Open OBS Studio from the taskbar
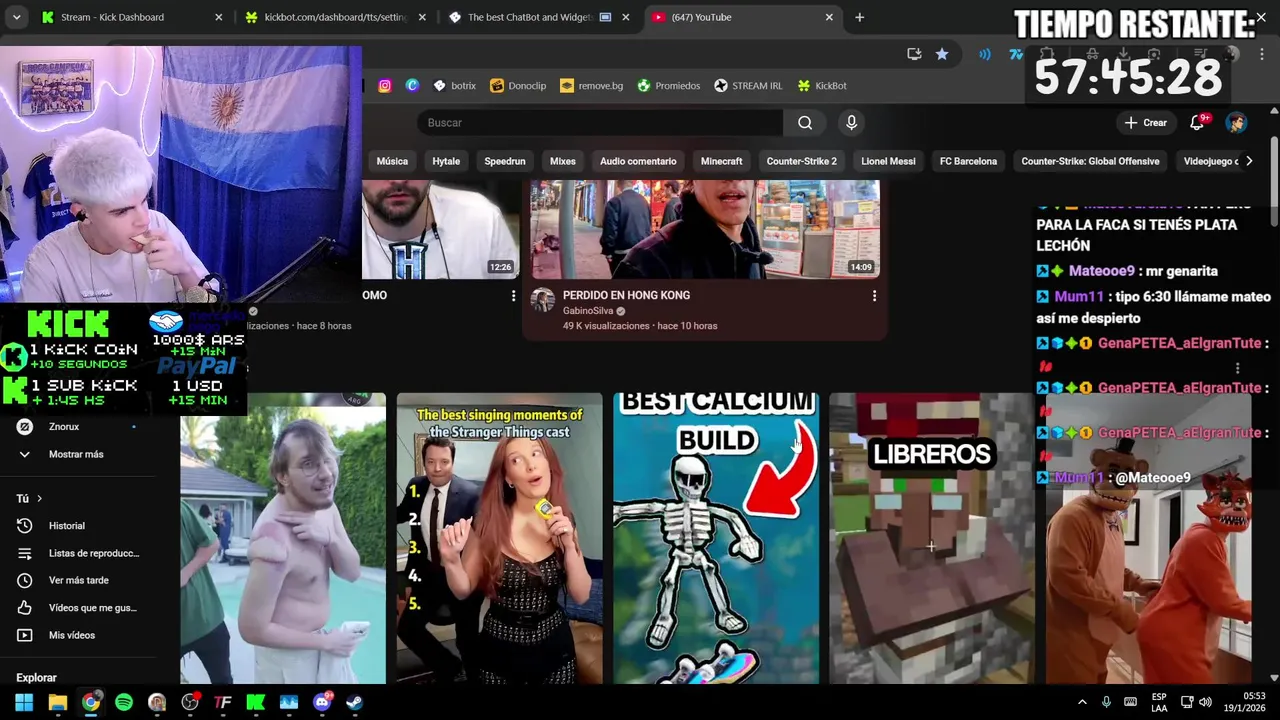 [190, 702]
